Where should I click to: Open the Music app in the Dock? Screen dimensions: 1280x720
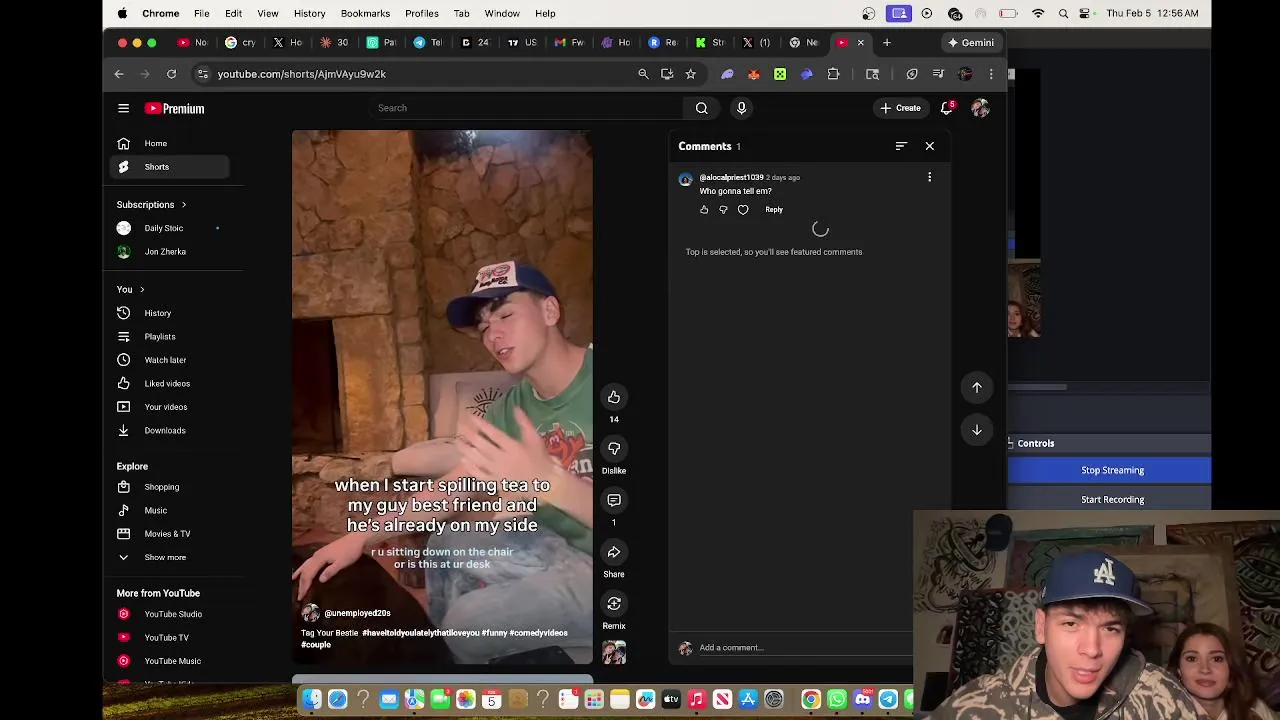[696, 699]
